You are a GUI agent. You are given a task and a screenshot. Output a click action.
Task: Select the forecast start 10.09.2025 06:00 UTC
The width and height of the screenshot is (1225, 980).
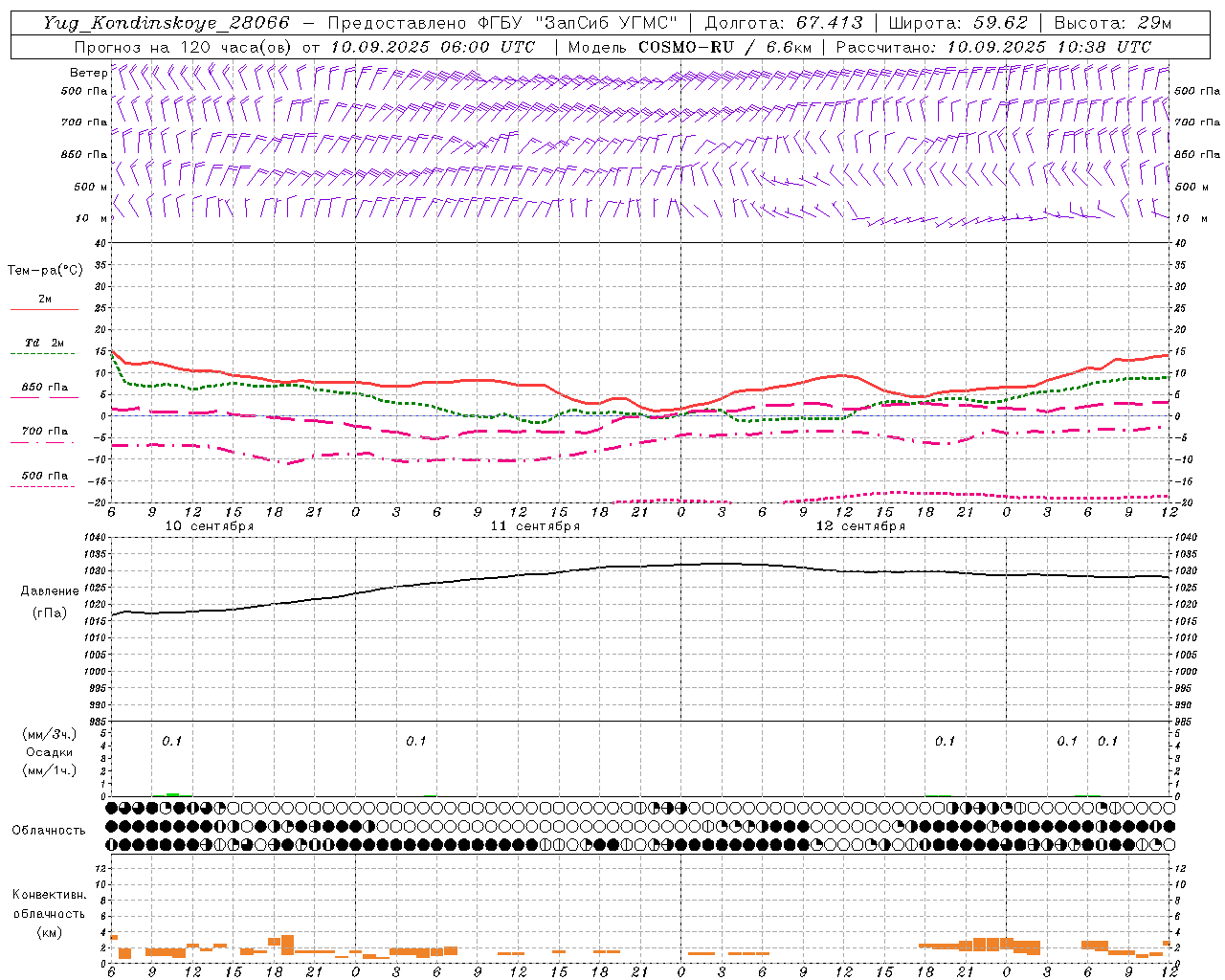coord(433,47)
